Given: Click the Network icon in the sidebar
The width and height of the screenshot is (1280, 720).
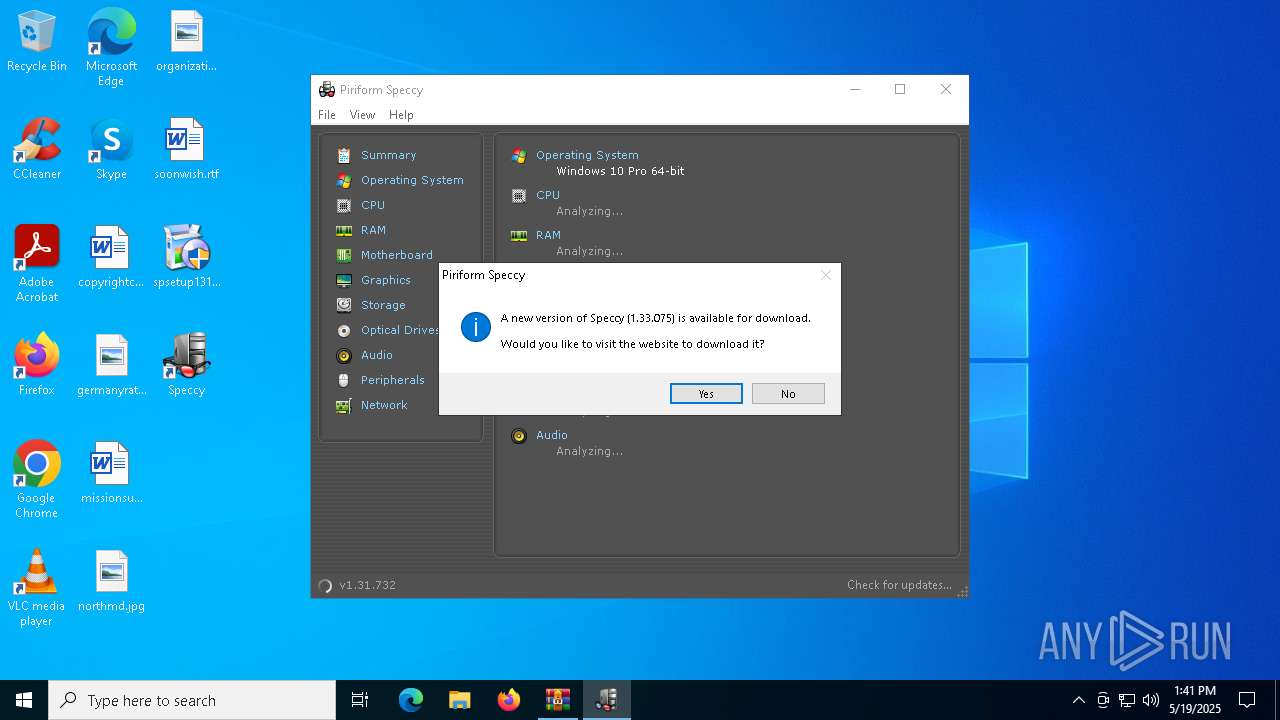Looking at the screenshot, I should [344, 405].
